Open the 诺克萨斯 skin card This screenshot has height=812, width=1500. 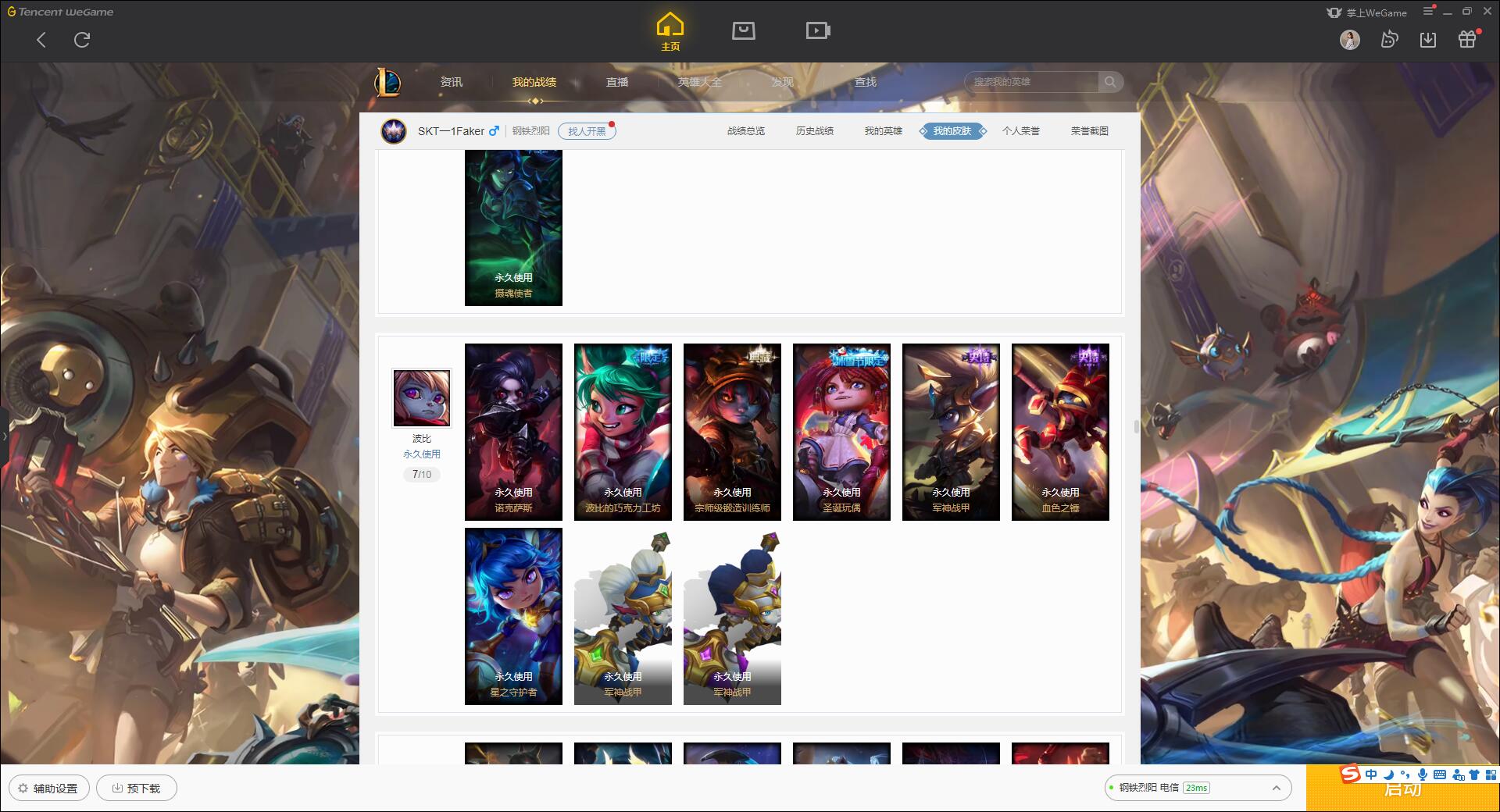[x=513, y=432]
